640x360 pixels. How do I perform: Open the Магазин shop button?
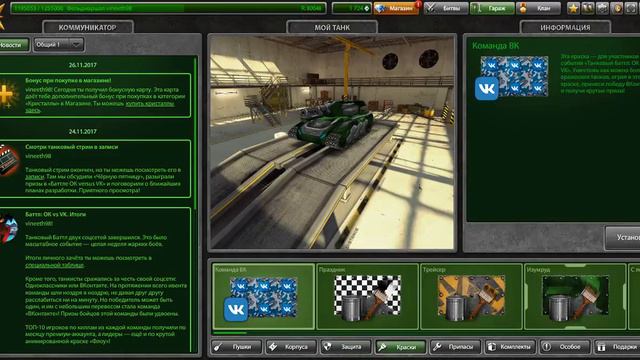point(396,8)
